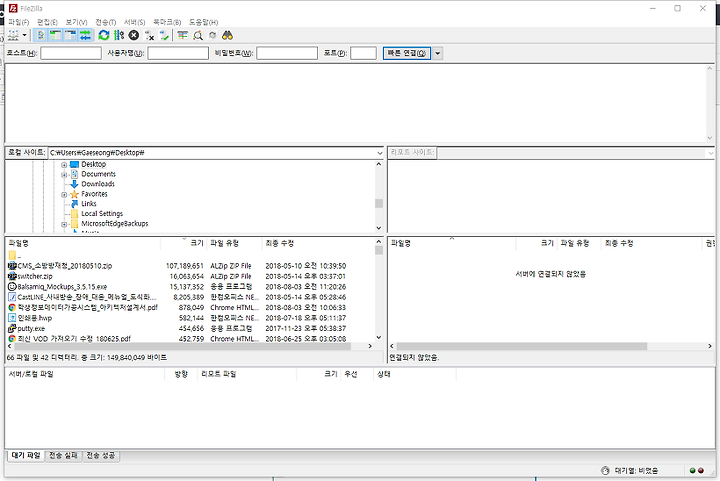The width and height of the screenshot is (720, 481).
Task: Click the 빠른 연결(Q) button
Action: click(407, 53)
